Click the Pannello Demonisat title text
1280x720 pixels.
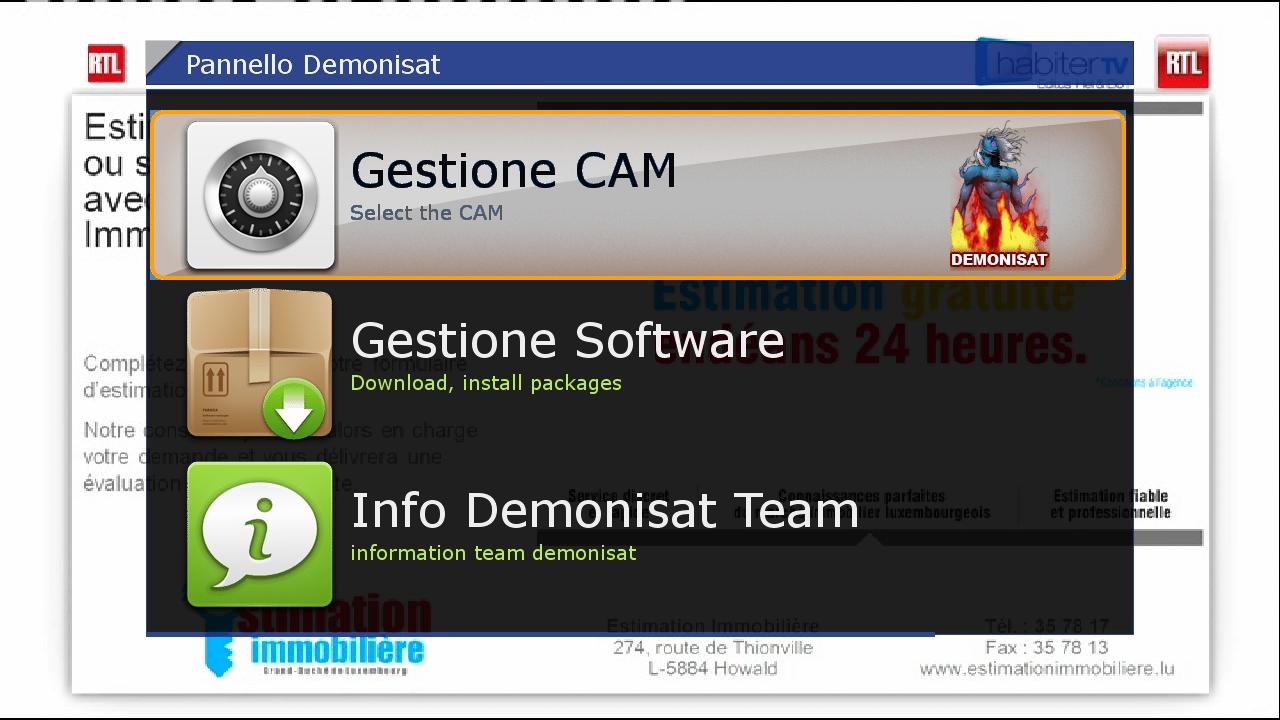click(313, 65)
